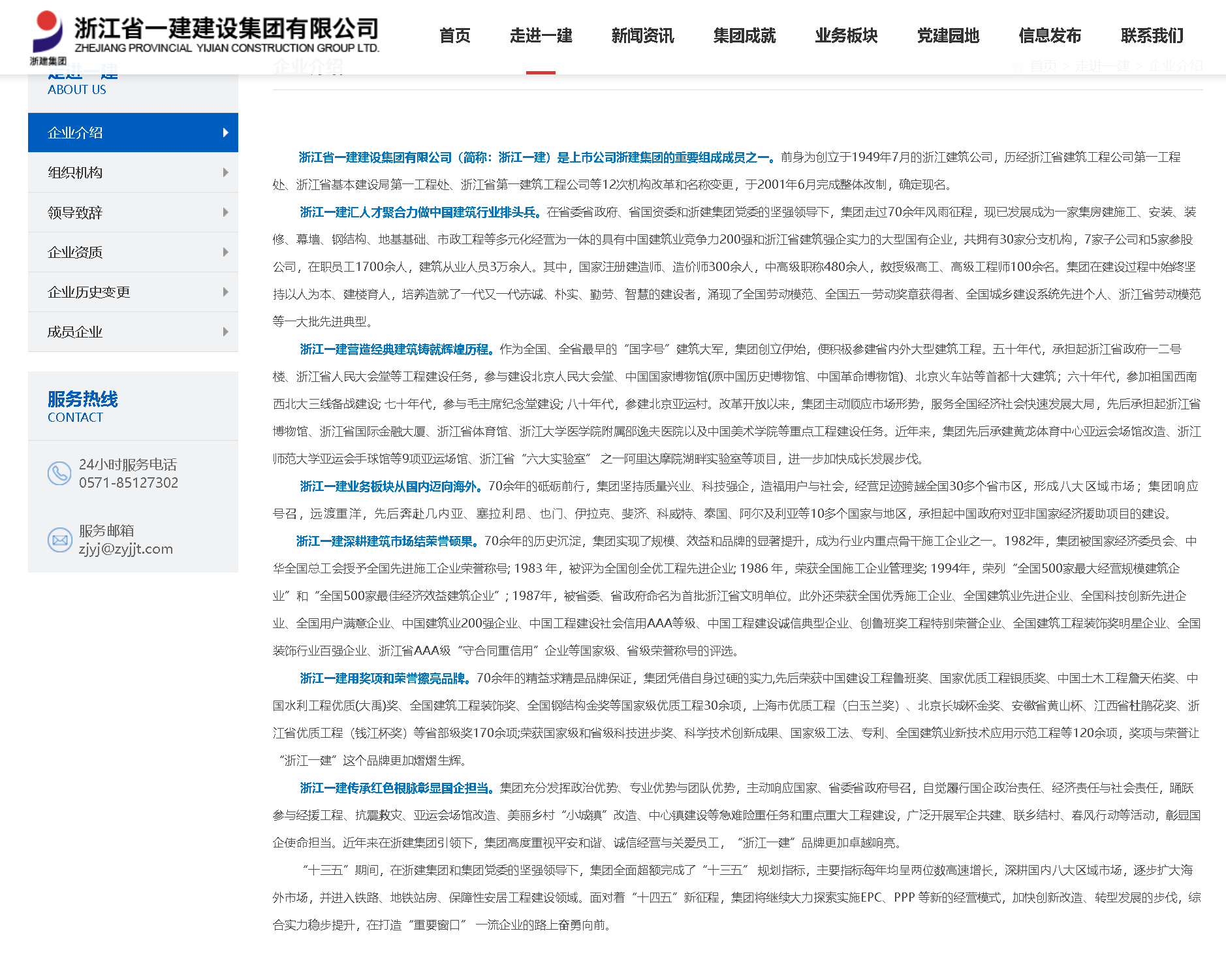This screenshot has height=980, width=1226.
Task: Open the 新闻资讯 navigation item
Action: tap(642, 35)
